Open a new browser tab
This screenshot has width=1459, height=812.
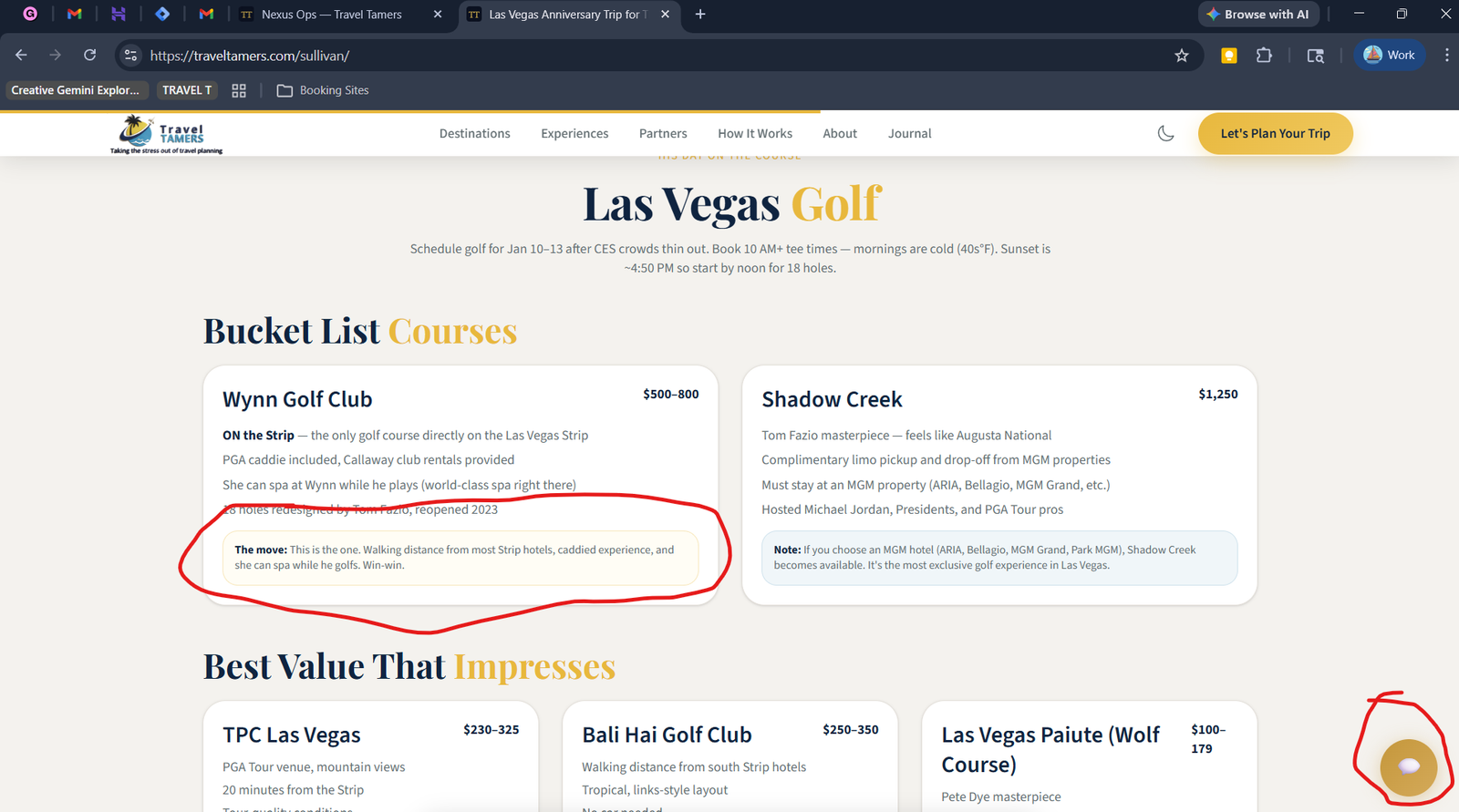700,14
